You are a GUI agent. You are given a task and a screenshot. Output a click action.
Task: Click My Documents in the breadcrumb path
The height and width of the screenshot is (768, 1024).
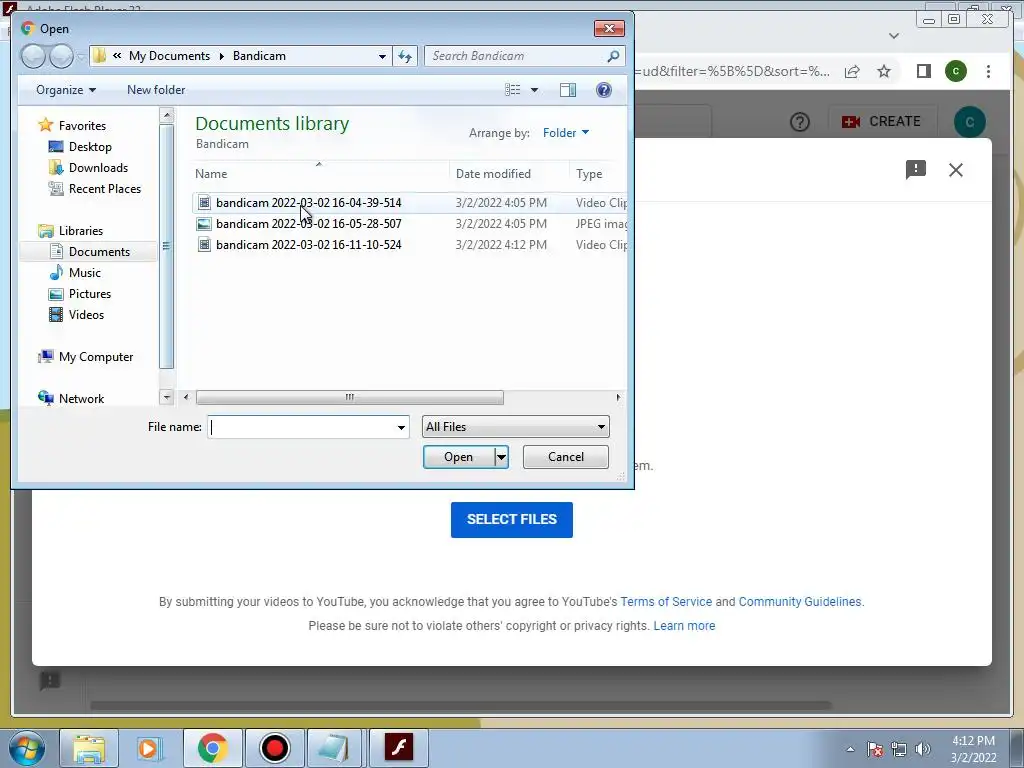point(170,56)
